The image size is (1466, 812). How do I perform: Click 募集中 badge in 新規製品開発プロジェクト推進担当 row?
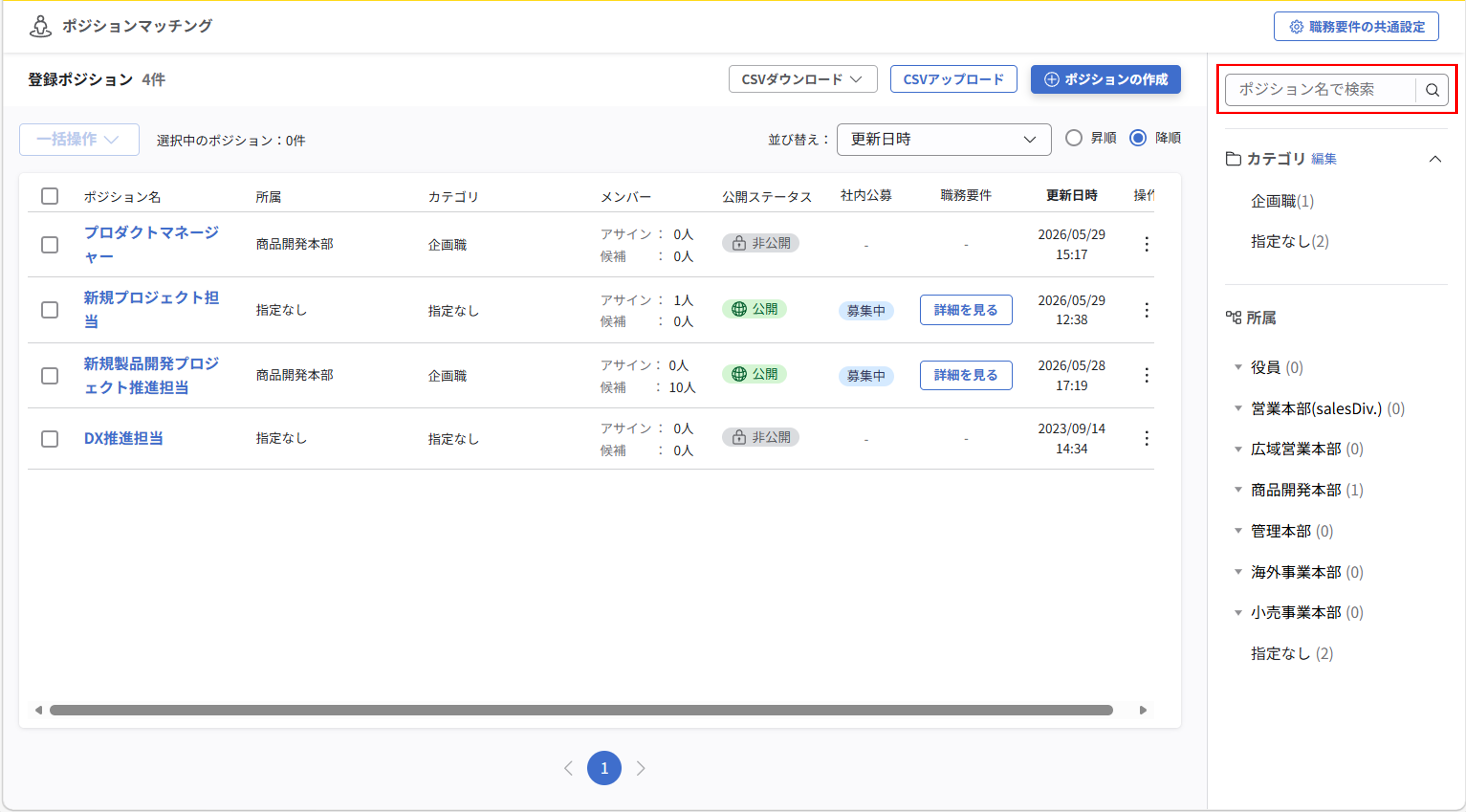point(866,376)
